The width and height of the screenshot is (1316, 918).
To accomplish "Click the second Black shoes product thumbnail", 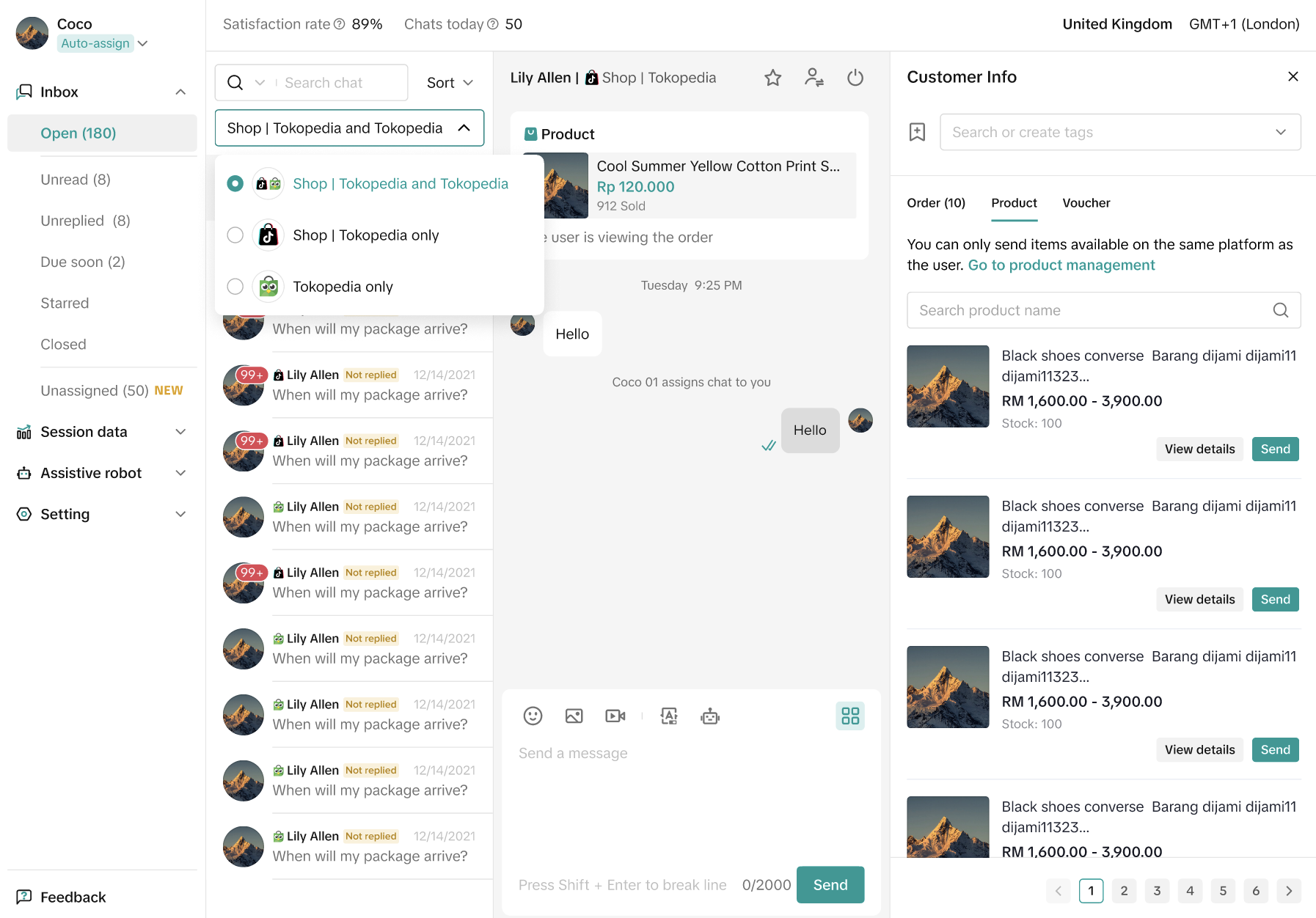I will (x=948, y=537).
